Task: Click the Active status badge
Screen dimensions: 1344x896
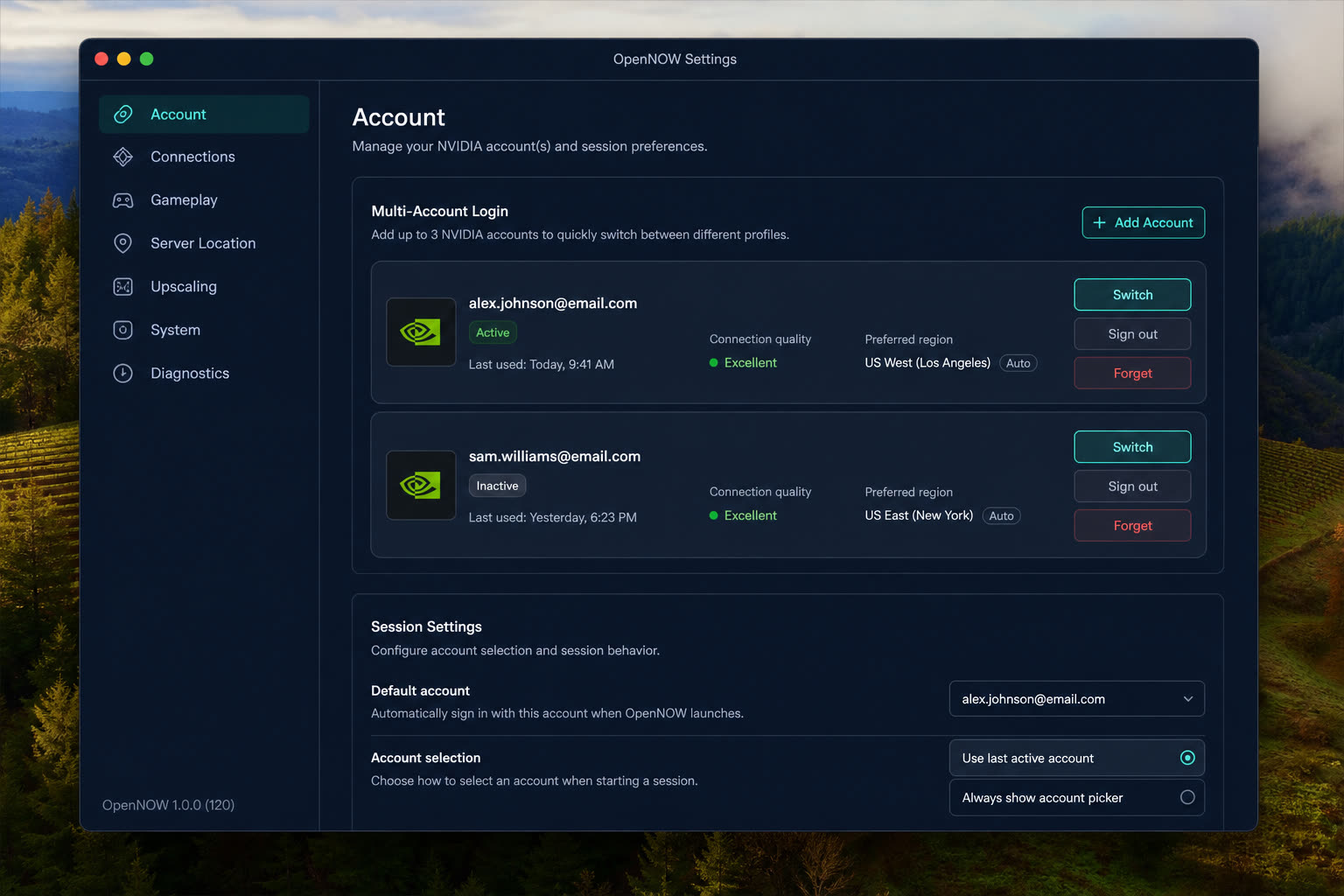Action: coord(493,332)
